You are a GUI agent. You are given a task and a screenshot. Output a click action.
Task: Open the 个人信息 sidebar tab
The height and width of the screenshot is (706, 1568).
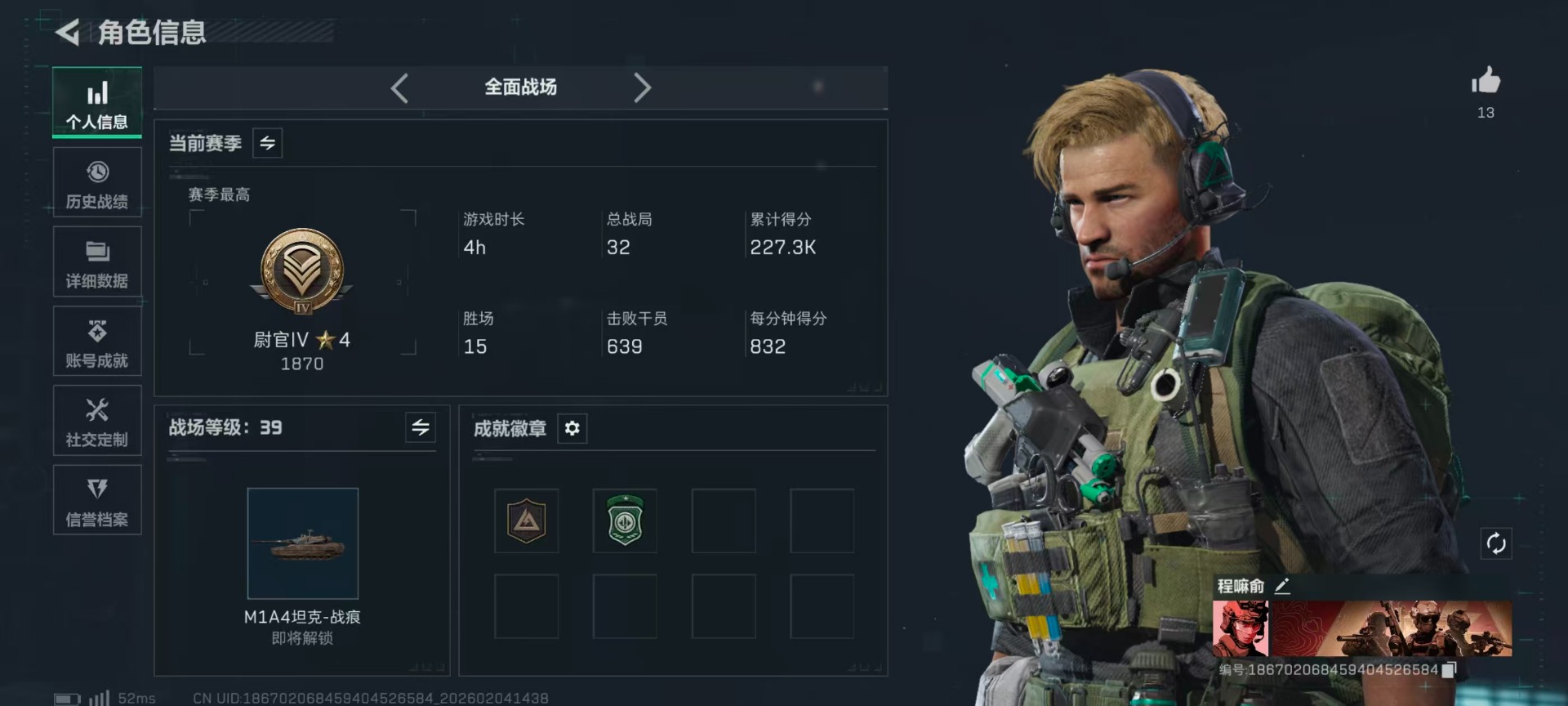(x=97, y=103)
